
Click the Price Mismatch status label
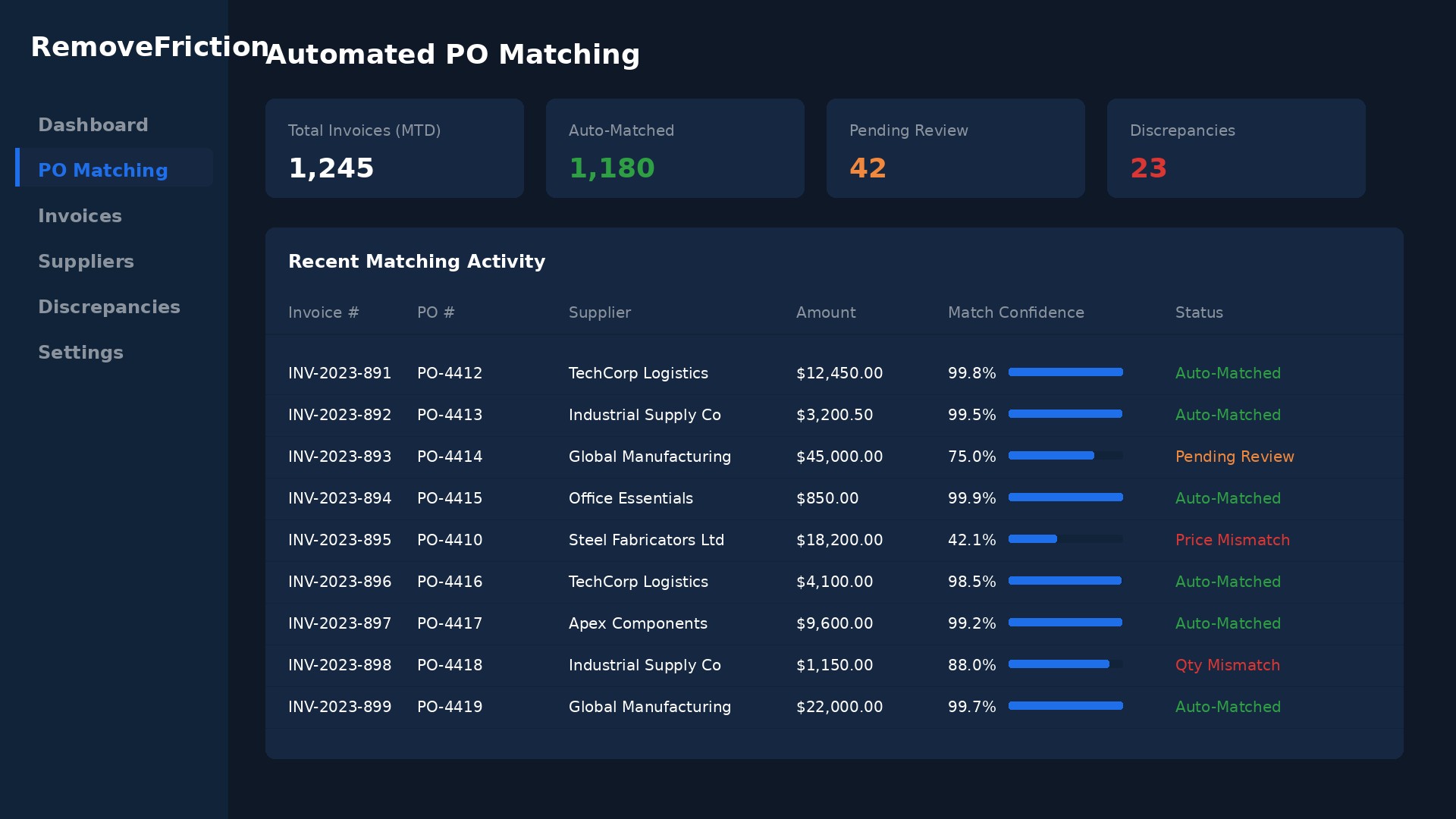pyautogui.click(x=1232, y=540)
